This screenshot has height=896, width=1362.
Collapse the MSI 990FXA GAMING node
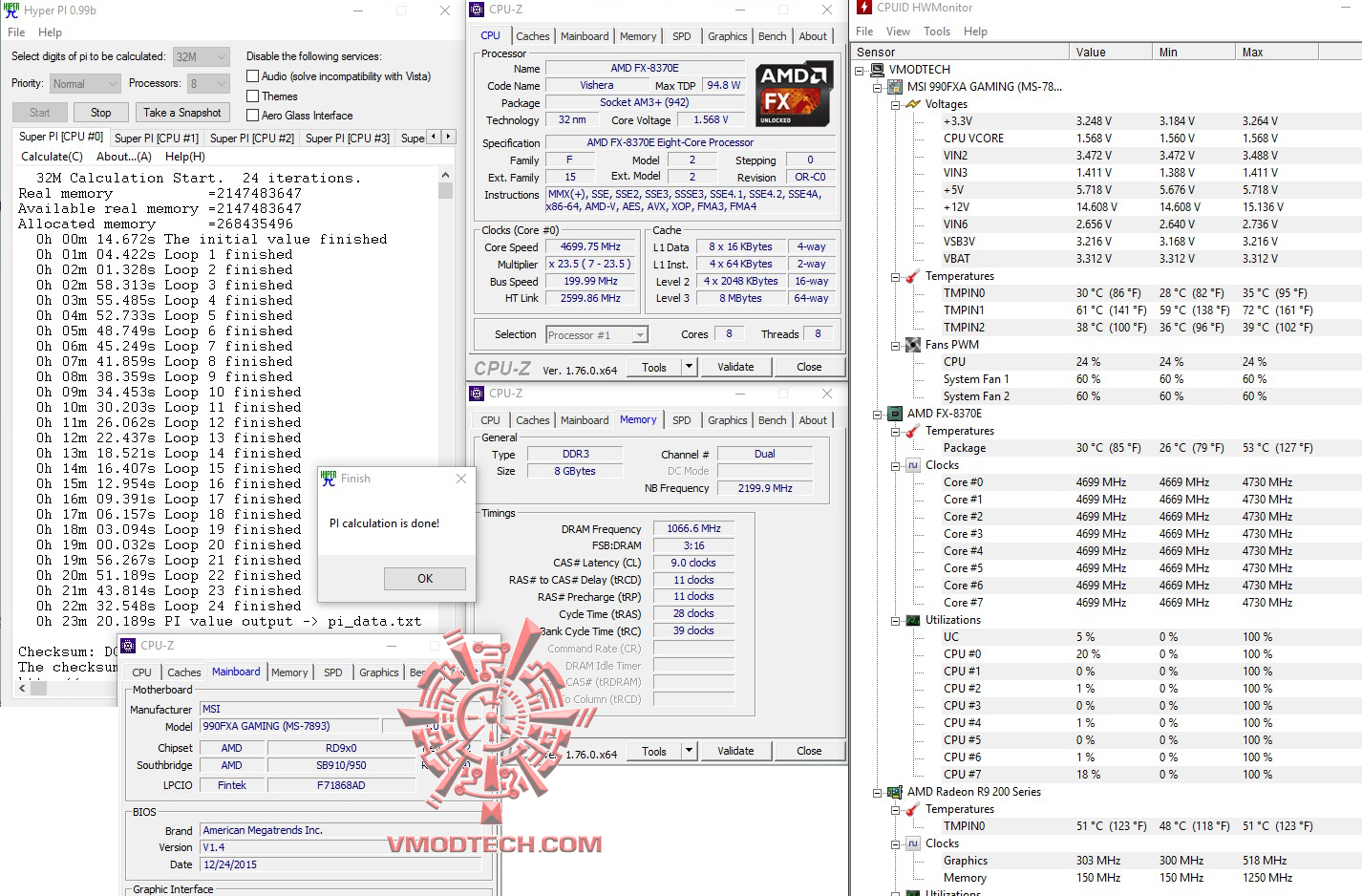coord(878,87)
